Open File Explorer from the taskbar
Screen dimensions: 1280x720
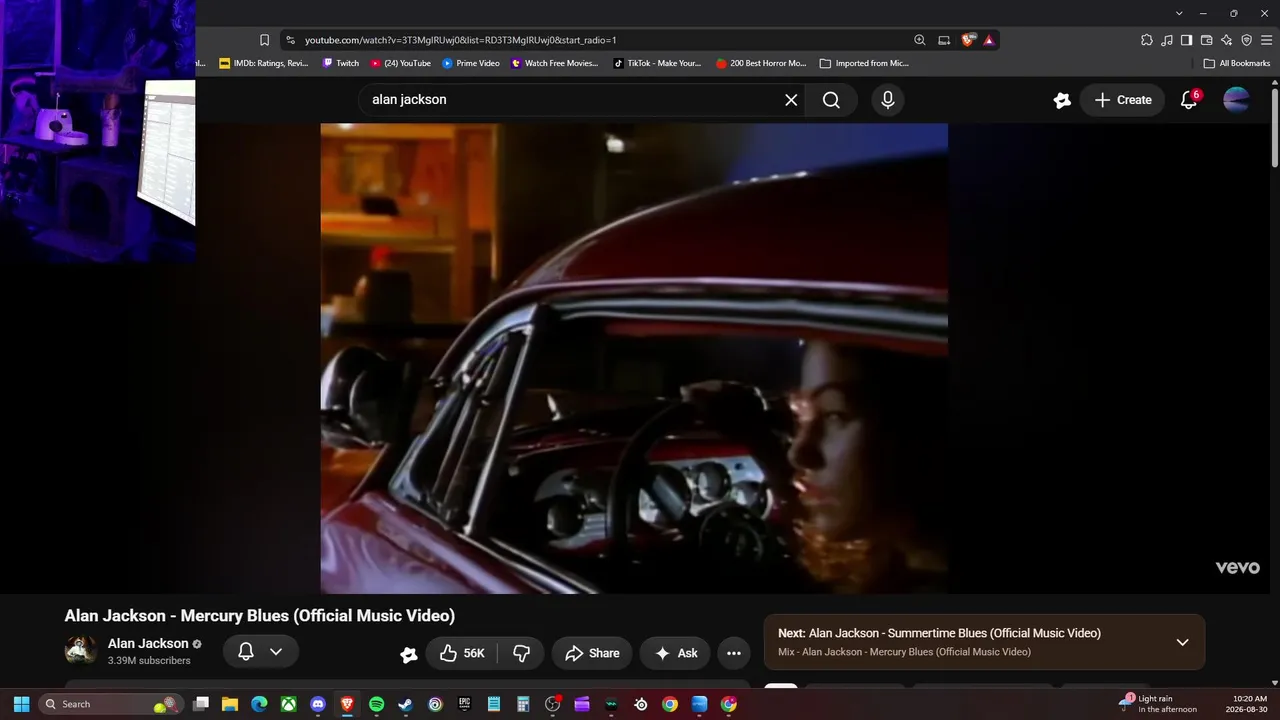click(x=230, y=704)
